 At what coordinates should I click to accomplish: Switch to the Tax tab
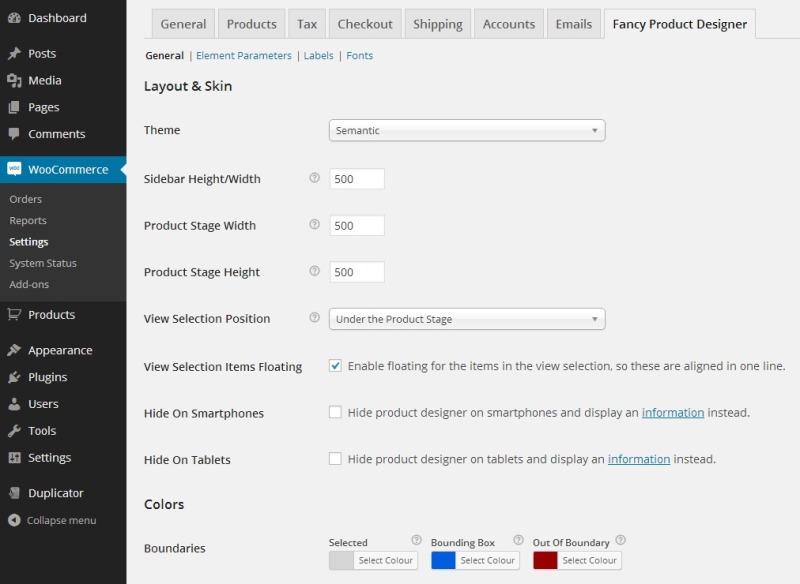point(307,24)
